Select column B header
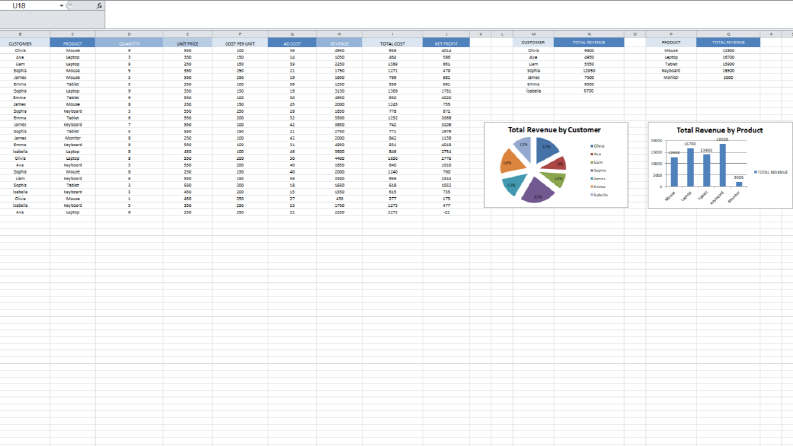This screenshot has height=446, width=793. (x=20, y=34)
